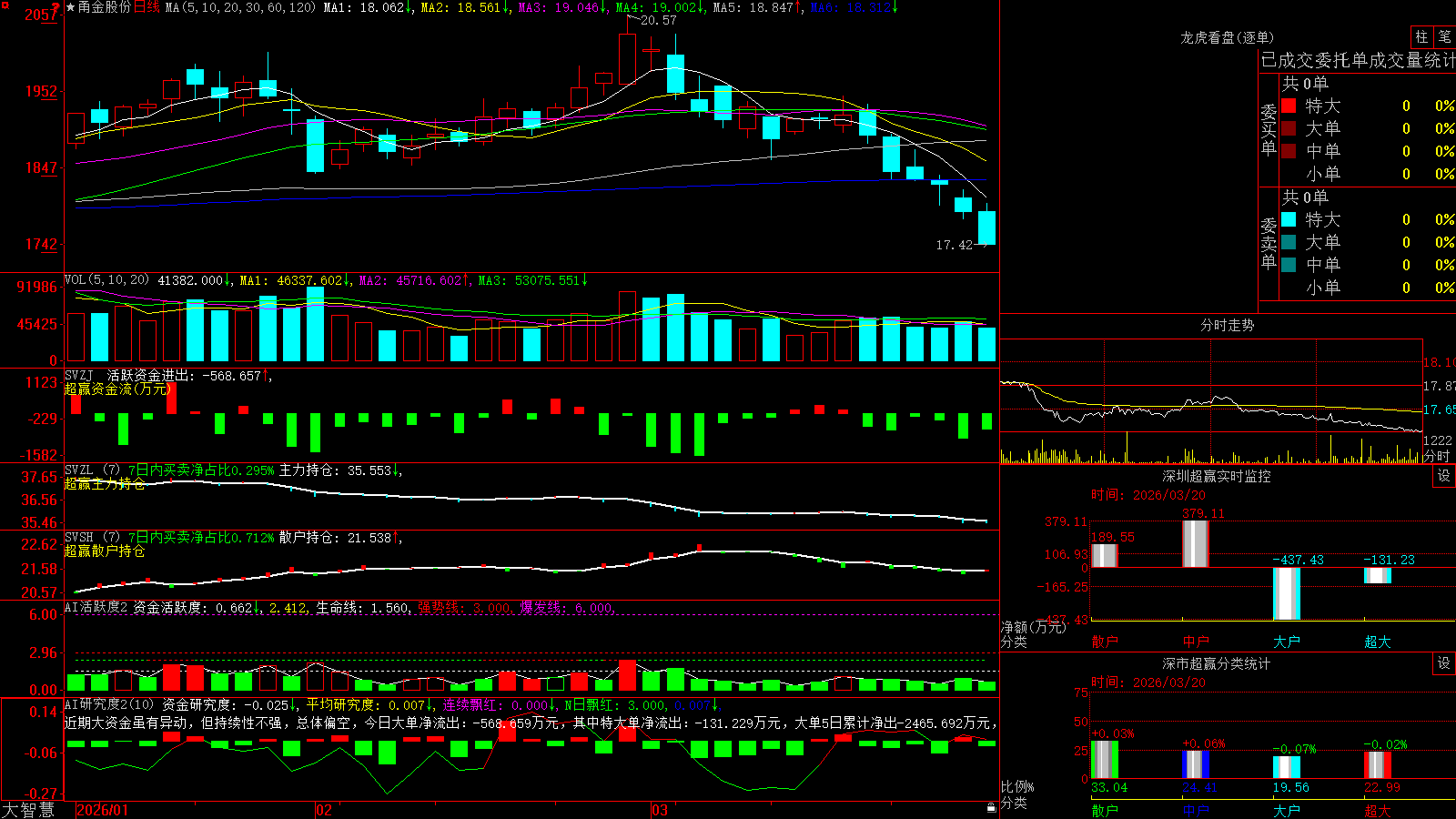Viewport: 1456px width, 819px height.
Task: Switch 龙虎看盘 to 笔 view
Action: [1444, 37]
